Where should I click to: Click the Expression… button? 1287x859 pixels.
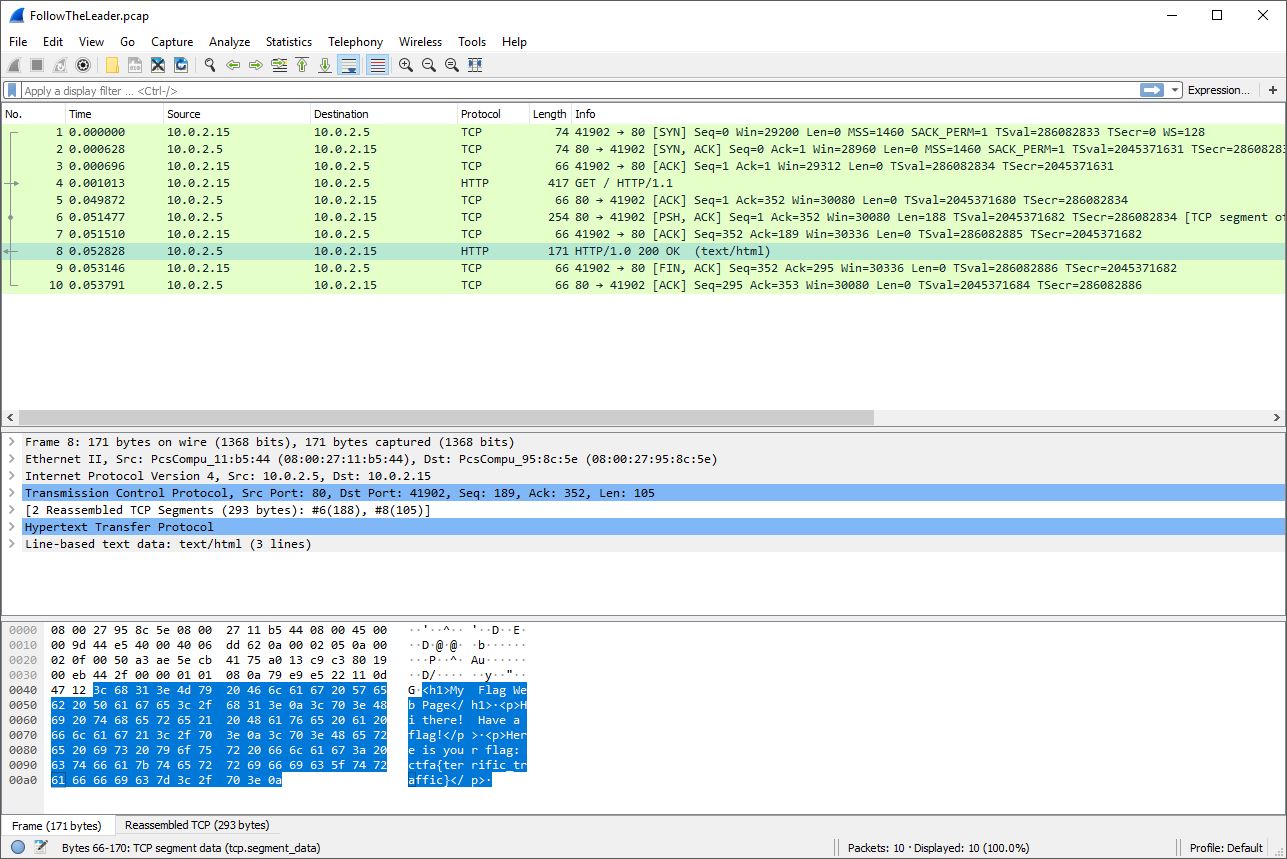(1218, 90)
